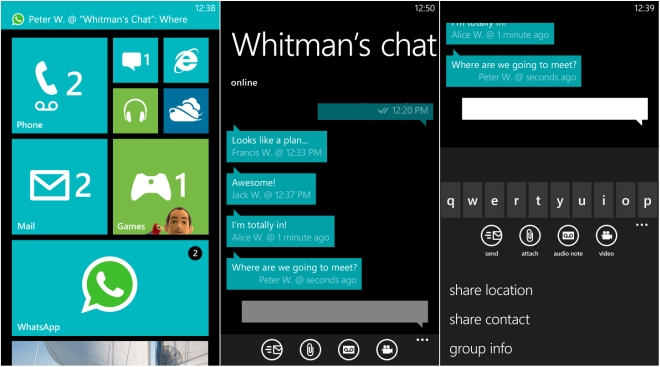
Task: Tap "Where are we going to meet?" in middle chat
Action: [294, 273]
